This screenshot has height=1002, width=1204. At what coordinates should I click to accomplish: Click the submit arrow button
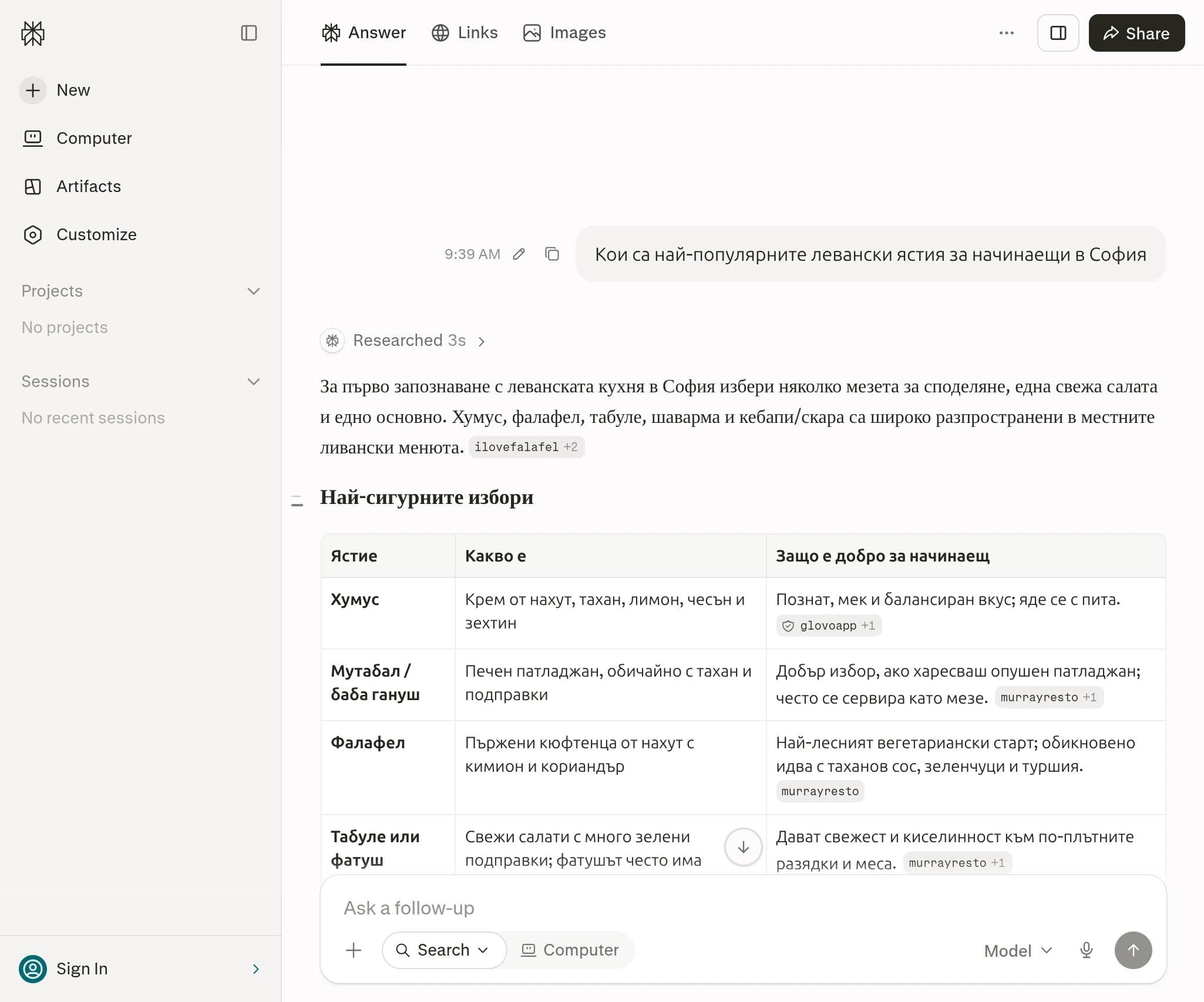pyautogui.click(x=1134, y=950)
